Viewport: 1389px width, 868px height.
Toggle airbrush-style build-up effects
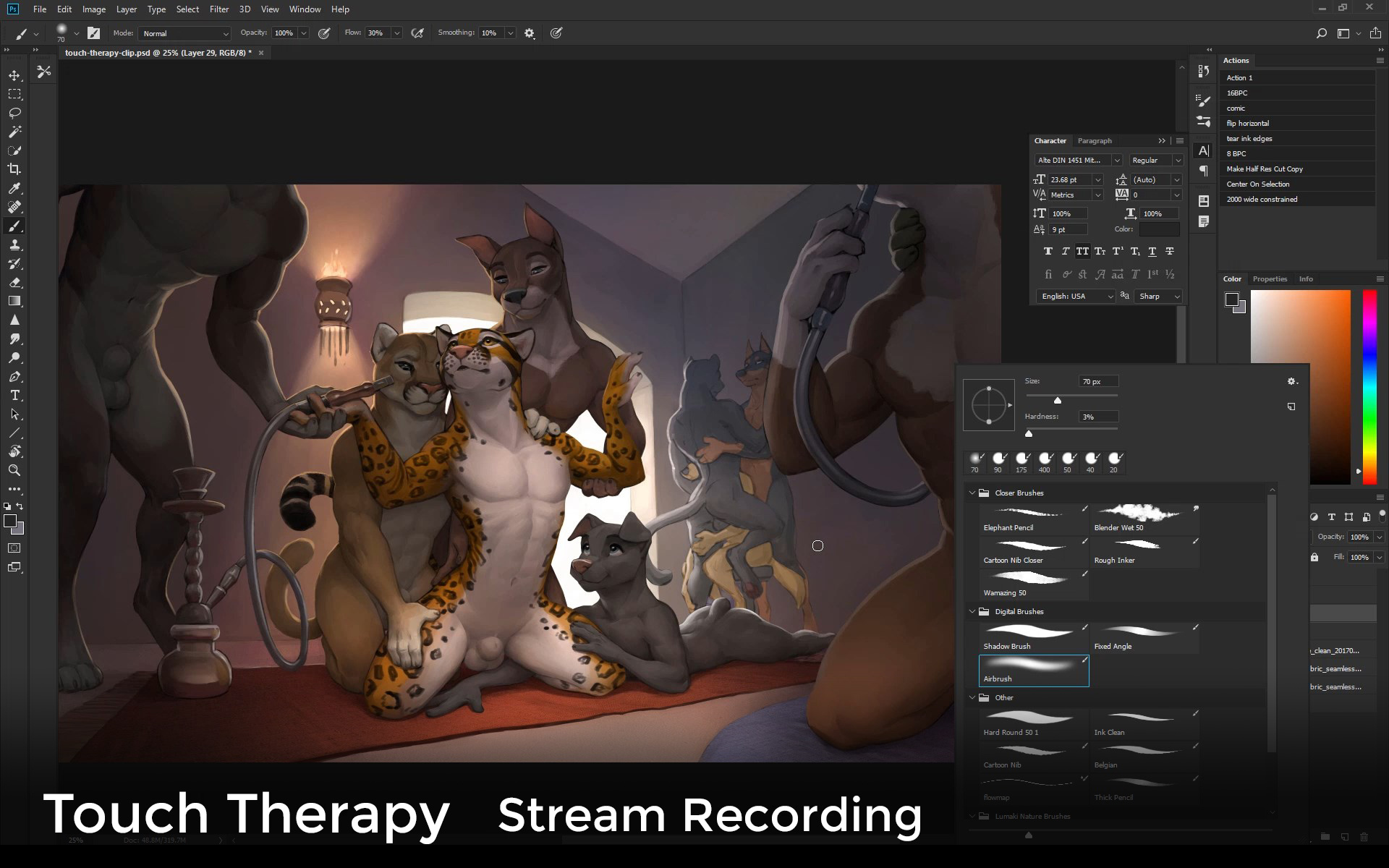click(x=417, y=33)
